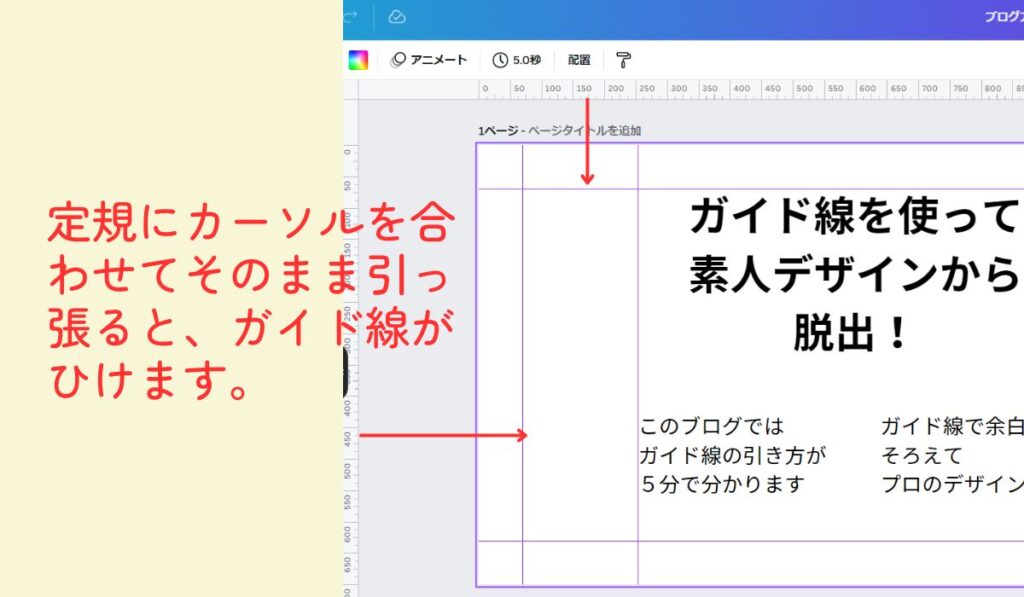
Task: Select the paint roller copy style tool
Action: 623,60
